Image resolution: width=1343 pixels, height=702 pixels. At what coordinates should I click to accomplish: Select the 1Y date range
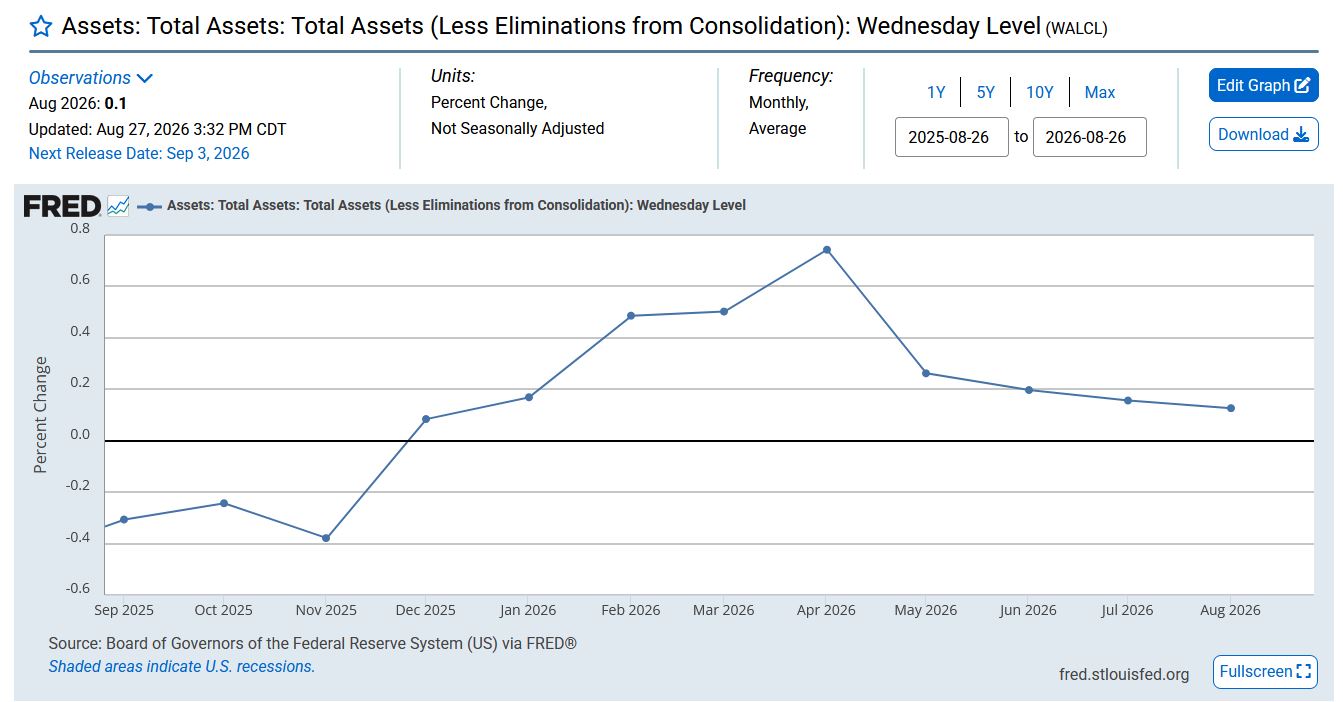click(x=936, y=92)
